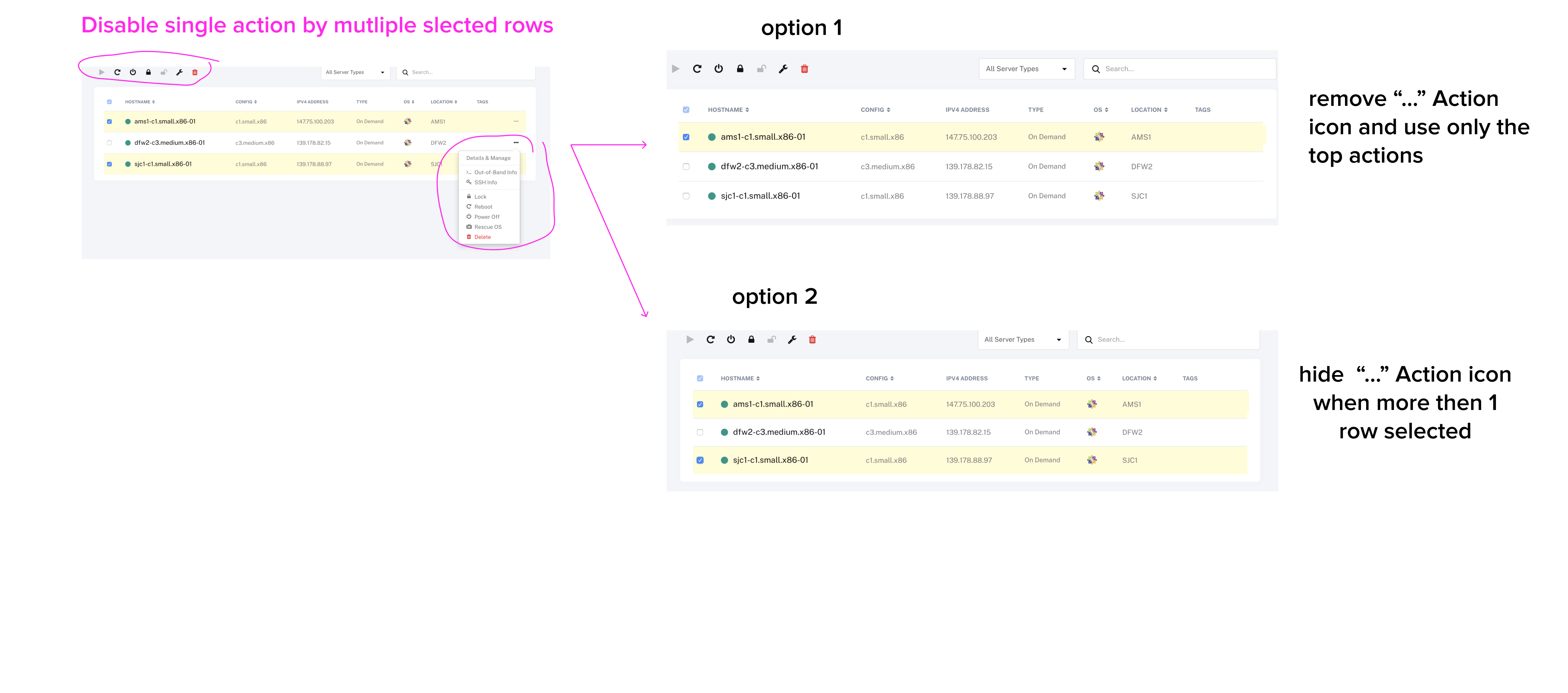Uncheck sjc1-c1.small.x86-01 row checkbox in option 2
This screenshot has width=1568, height=693.
point(700,461)
